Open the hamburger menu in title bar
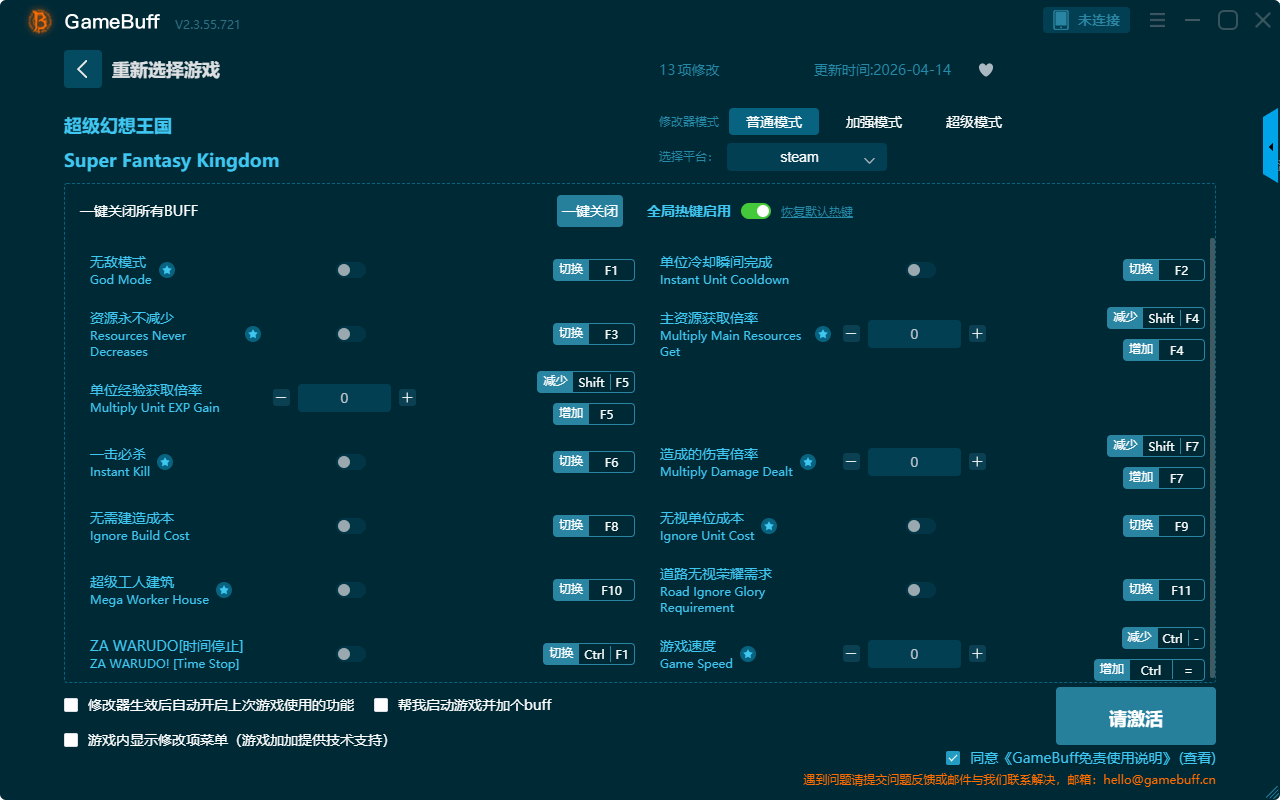Image resolution: width=1280 pixels, height=800 pixels. pos(1157,20)
